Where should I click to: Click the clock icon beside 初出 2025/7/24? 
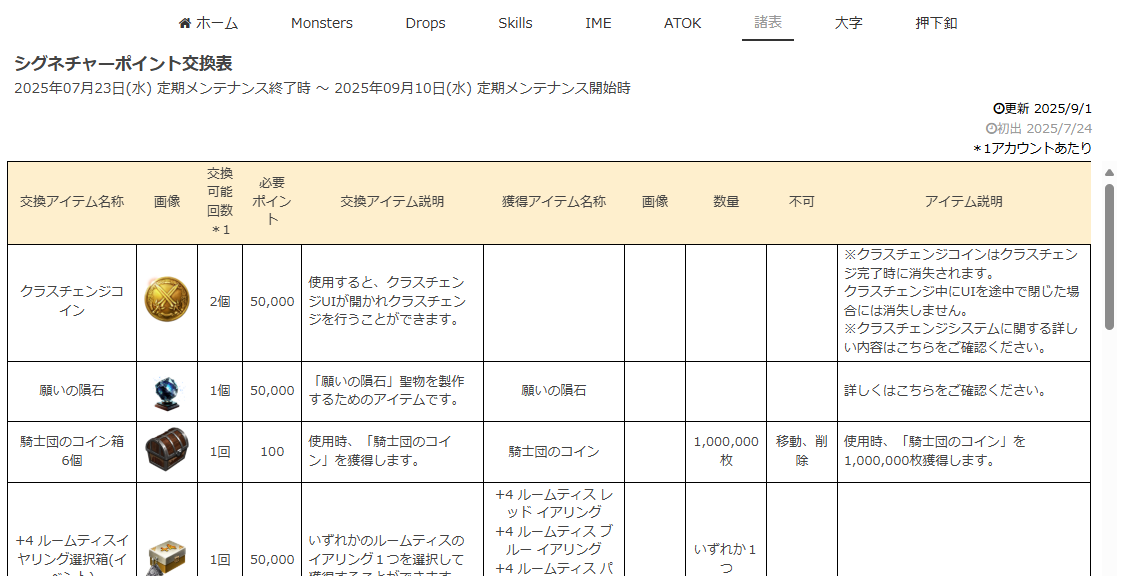pyautogui.click(x=992, y=128)
